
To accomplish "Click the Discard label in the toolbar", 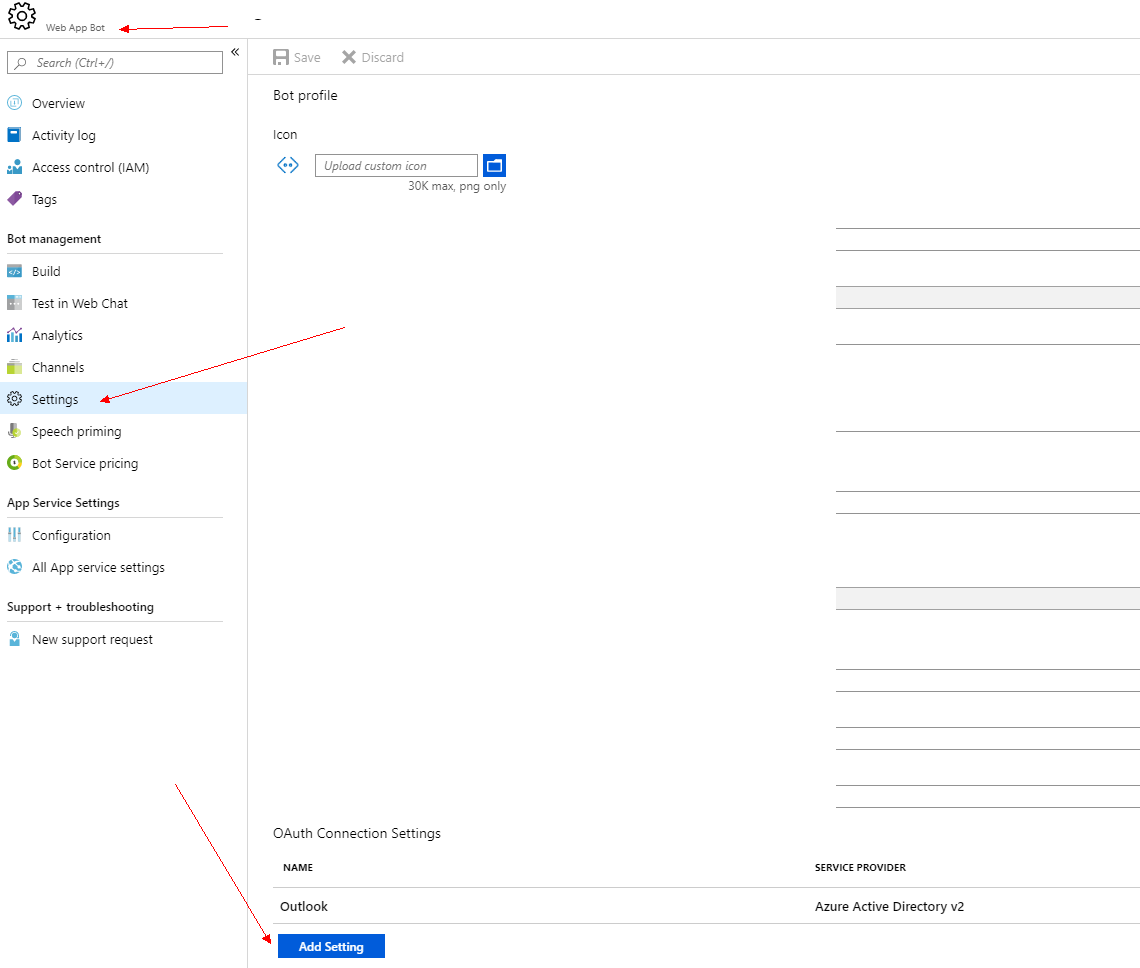I will click(x=382, y=57).
